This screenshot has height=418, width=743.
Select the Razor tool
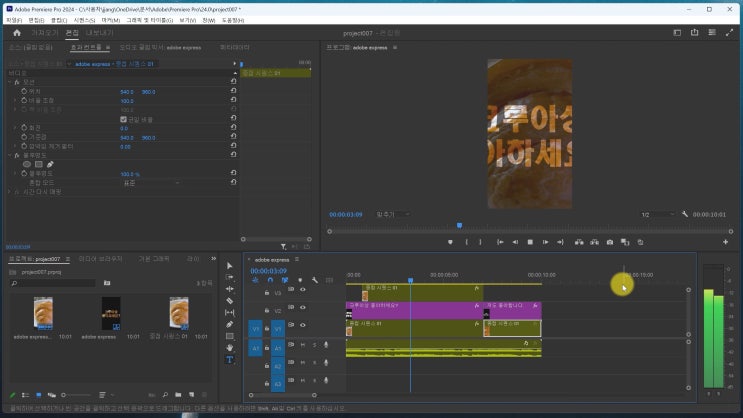pos(229,300)
